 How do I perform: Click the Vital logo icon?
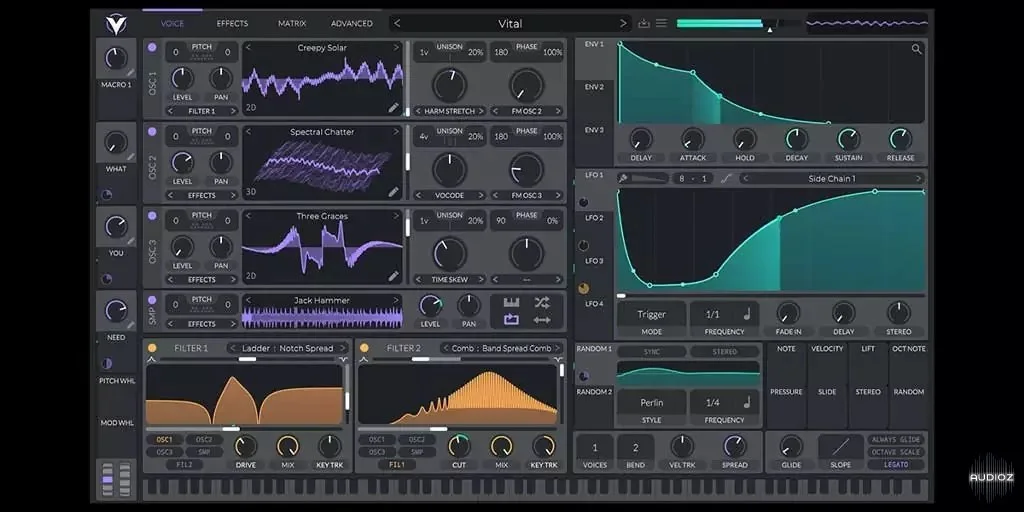[x=116, y=24]
